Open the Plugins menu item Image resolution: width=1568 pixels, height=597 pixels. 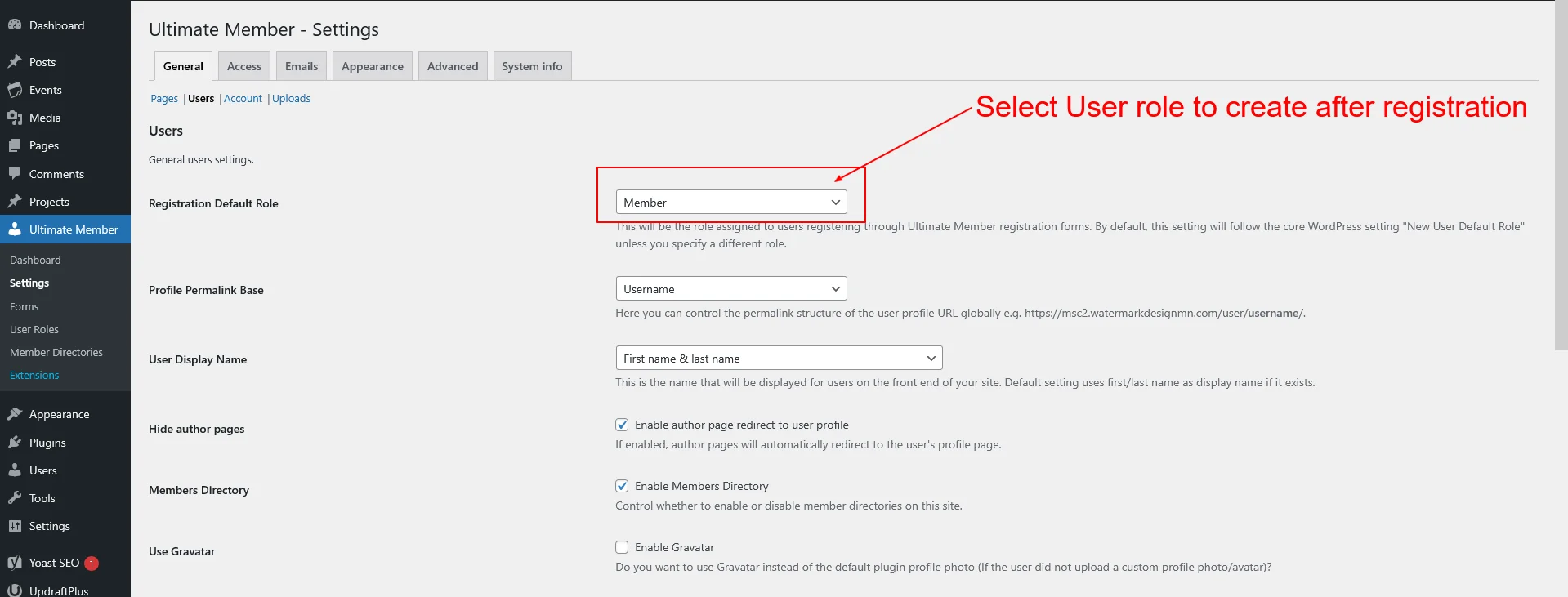tap(65, 443)
